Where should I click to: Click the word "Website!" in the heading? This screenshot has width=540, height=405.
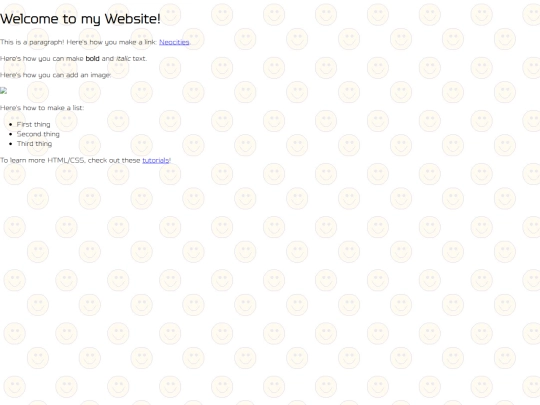click(x=133, y=19)
